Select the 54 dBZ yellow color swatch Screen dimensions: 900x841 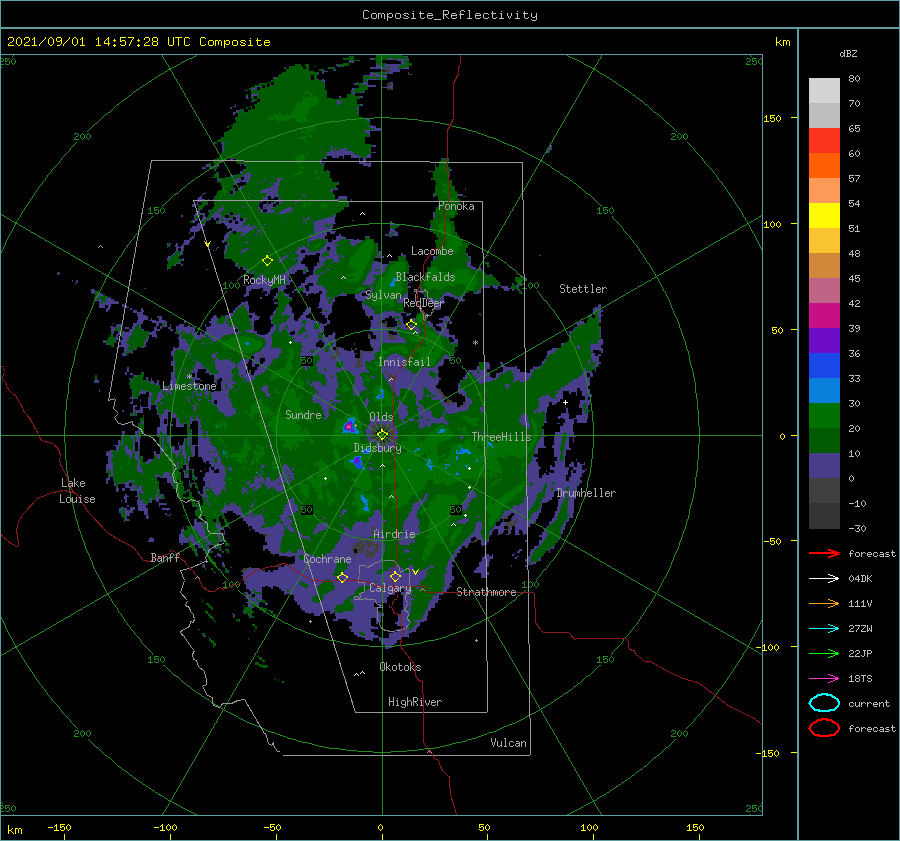coord(824,215)
